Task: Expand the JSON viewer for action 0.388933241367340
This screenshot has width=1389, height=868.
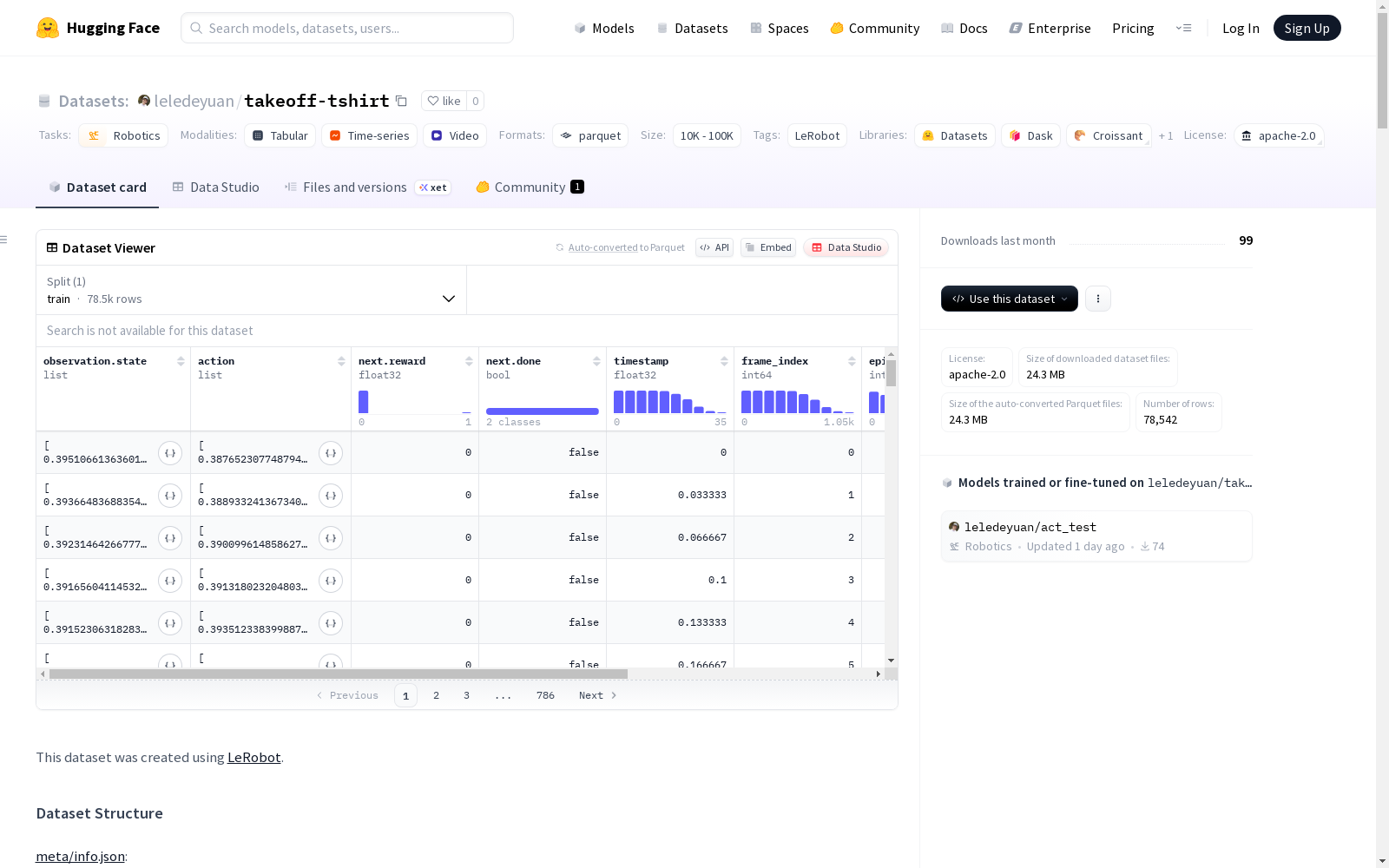Action: pyautogui.click(x=331, y=496)
